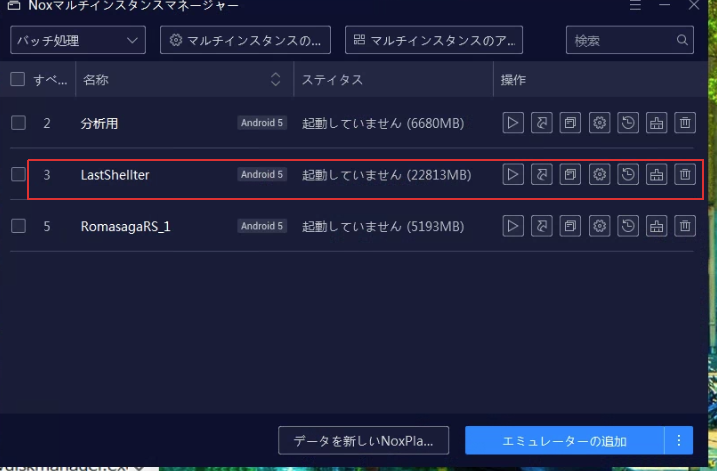
Task: Open more options beside エミュレーターの追加
Action: click(x=679, y=440)
